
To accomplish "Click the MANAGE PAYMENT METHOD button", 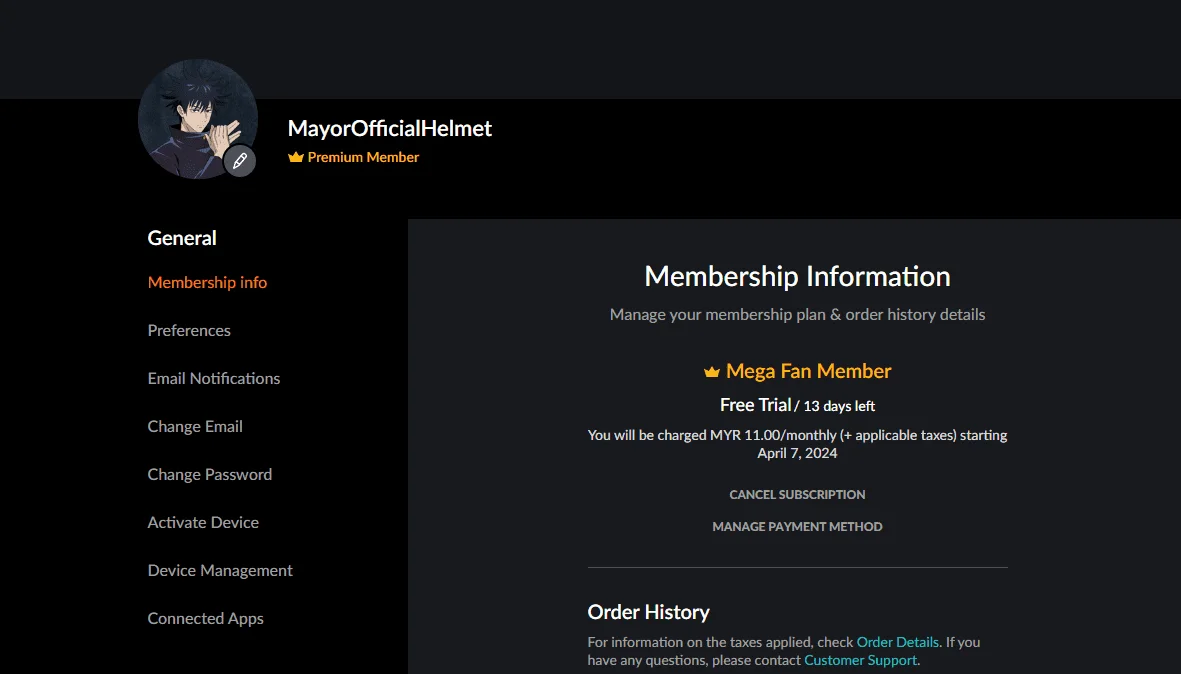I will [x=797, y=527].
